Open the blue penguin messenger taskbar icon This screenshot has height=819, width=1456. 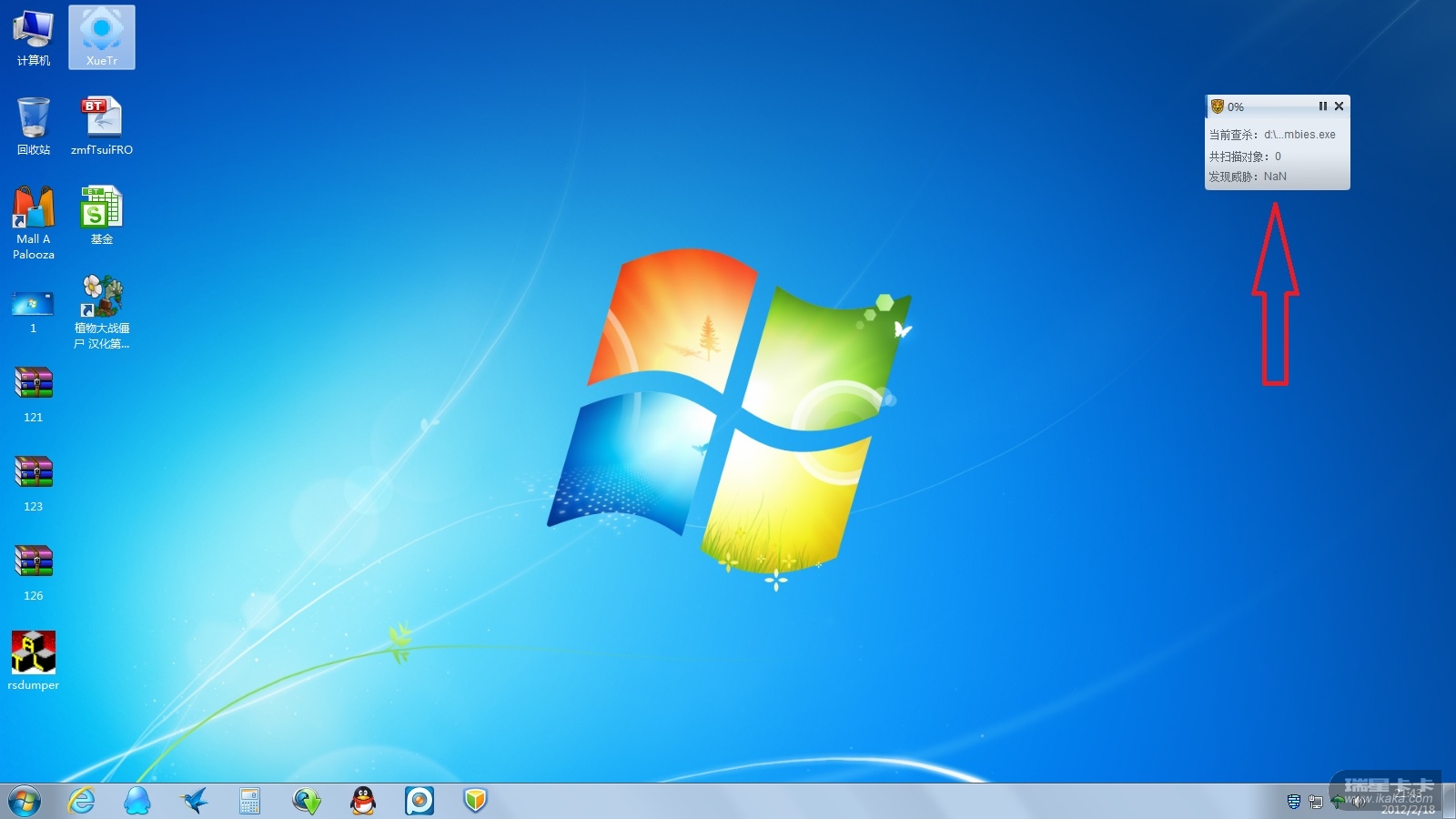coord(137,801)
